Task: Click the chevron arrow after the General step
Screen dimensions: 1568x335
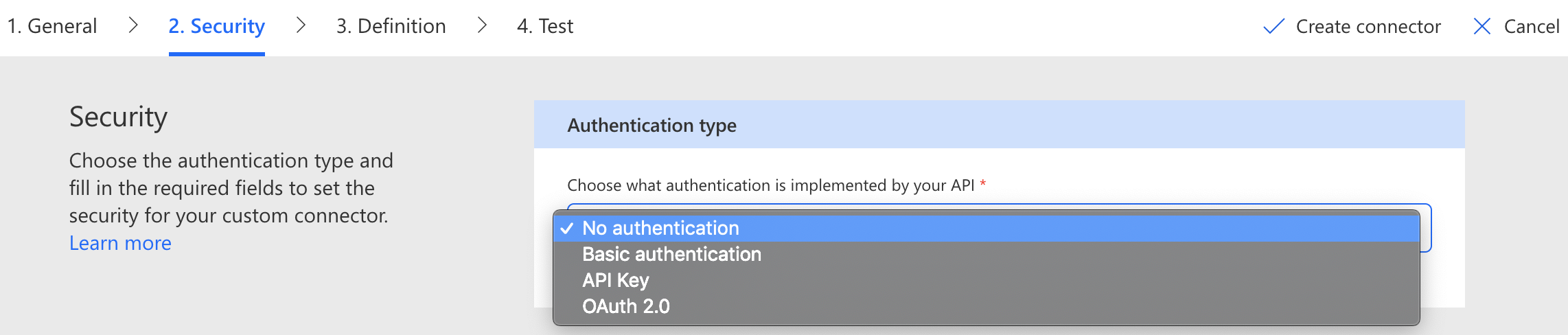Action: click(x=133, y=25)
